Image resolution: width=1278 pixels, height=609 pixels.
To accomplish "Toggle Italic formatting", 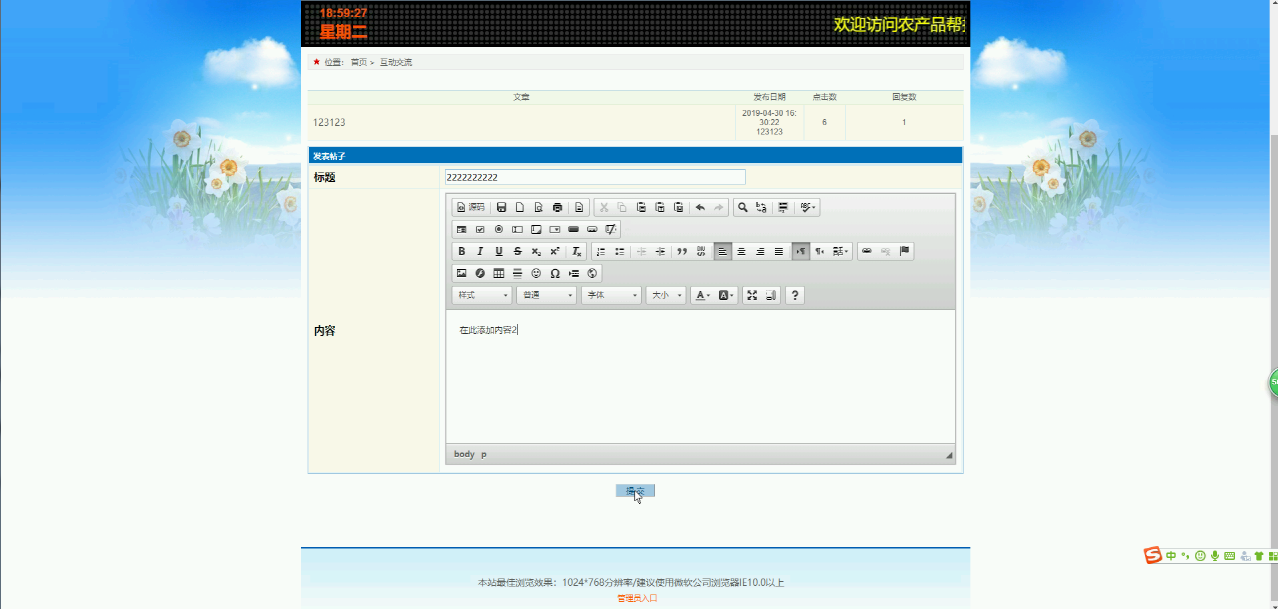I will [x=480, y=251].
